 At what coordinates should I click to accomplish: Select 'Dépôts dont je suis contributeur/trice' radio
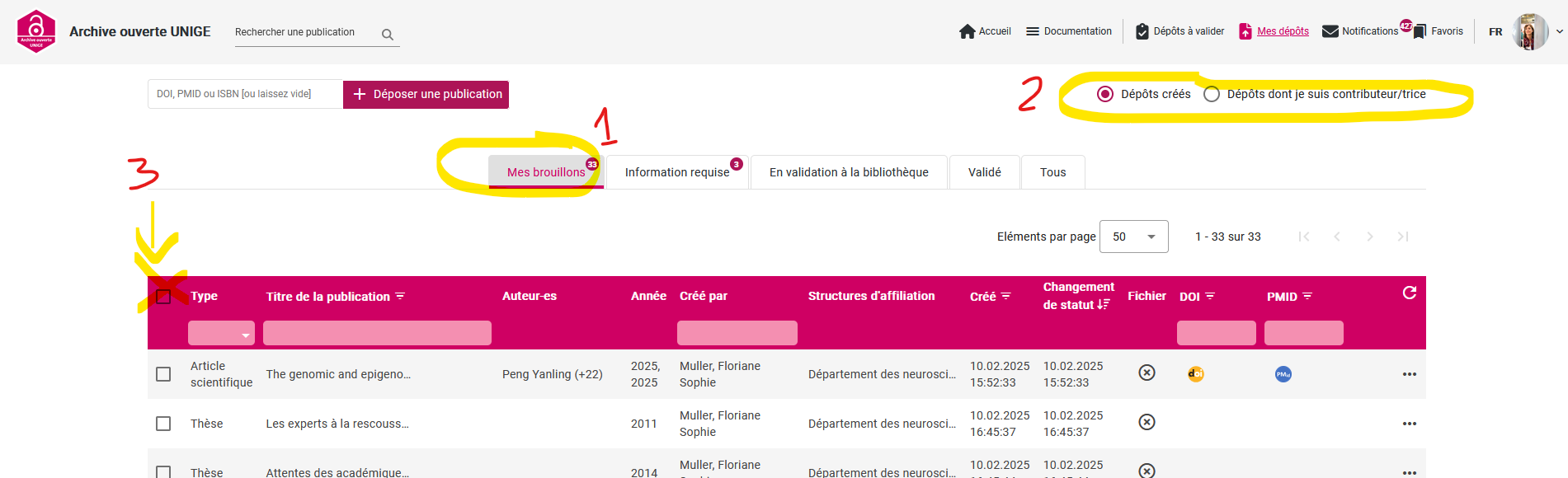point(1212,94)
